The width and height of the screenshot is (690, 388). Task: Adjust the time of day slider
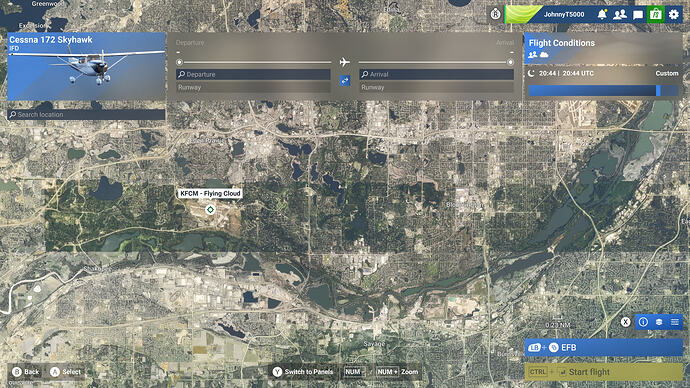point(603,90)
